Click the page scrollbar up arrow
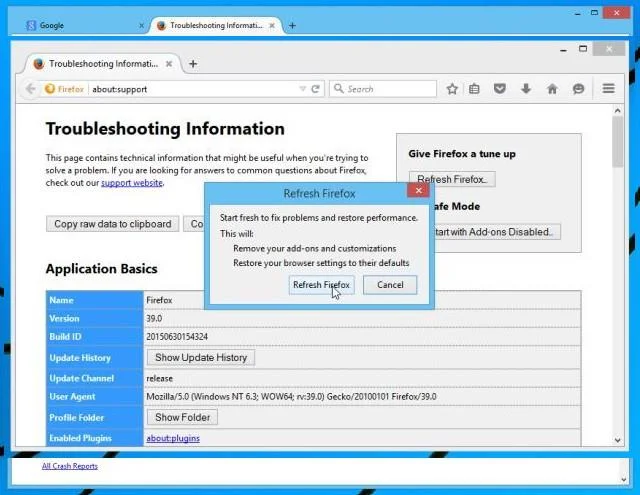This screenshot has height=495, width=640. pos(618,111)
